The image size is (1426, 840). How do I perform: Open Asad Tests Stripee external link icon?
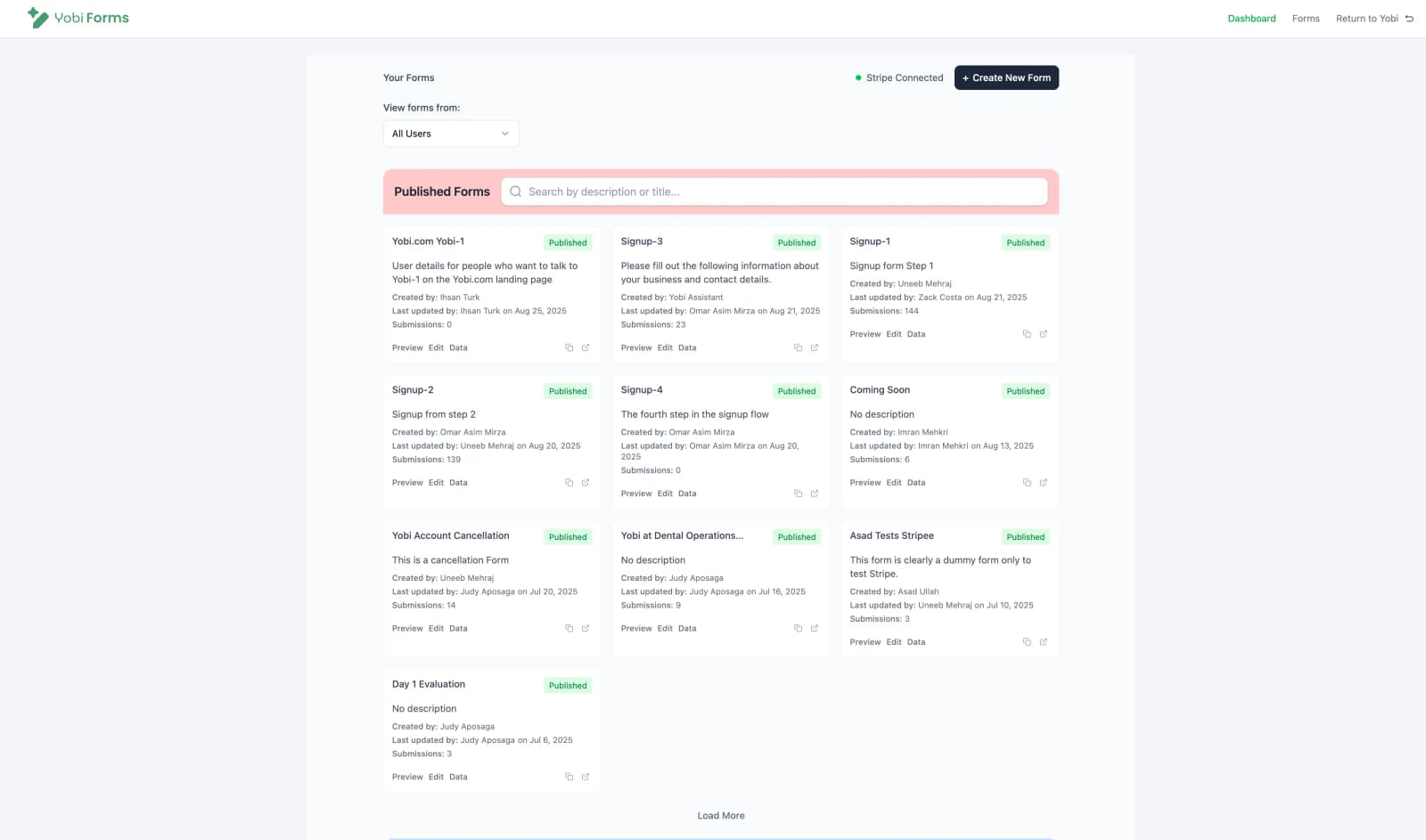(1043, 642)
